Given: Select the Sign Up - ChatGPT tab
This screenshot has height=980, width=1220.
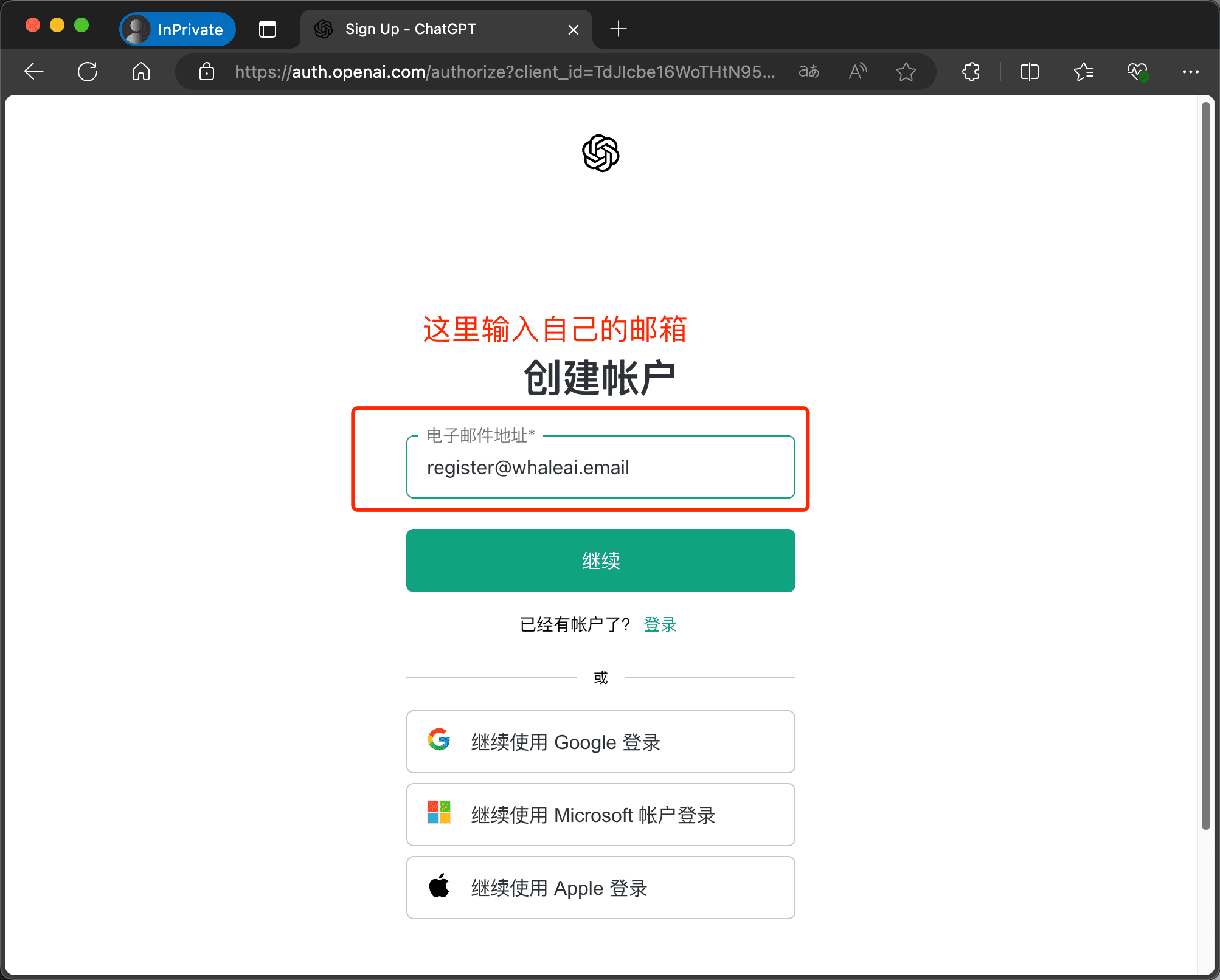Looking at the screenshot, I should click(x=446, y=29).
